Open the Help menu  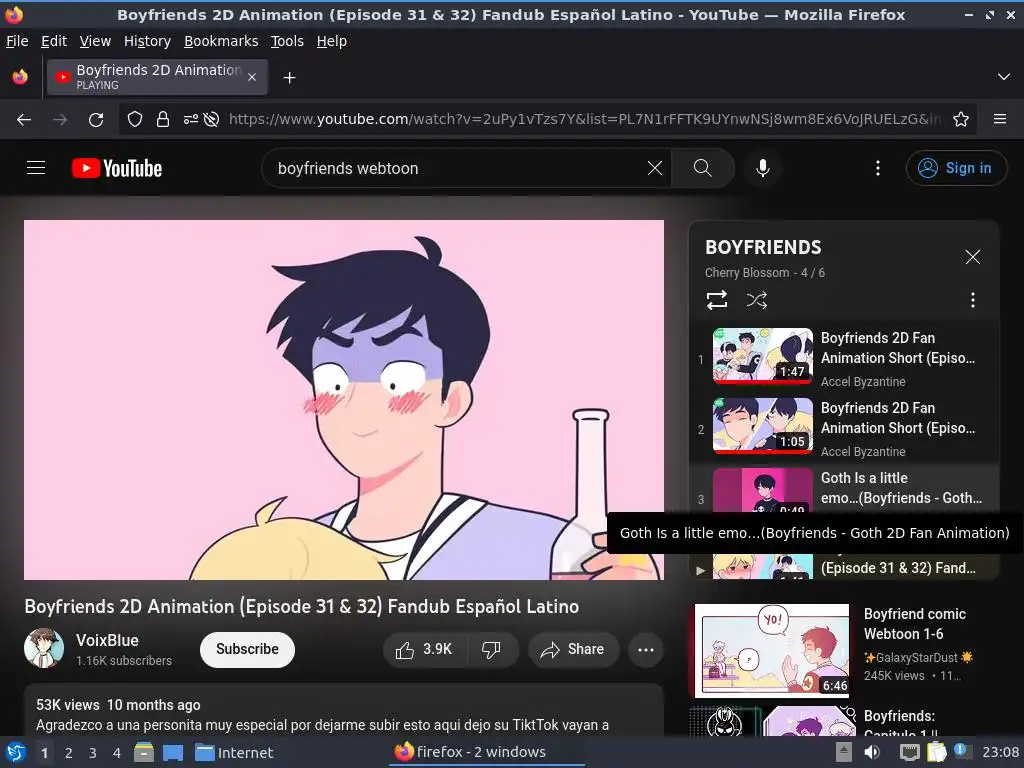pos(332,41)
